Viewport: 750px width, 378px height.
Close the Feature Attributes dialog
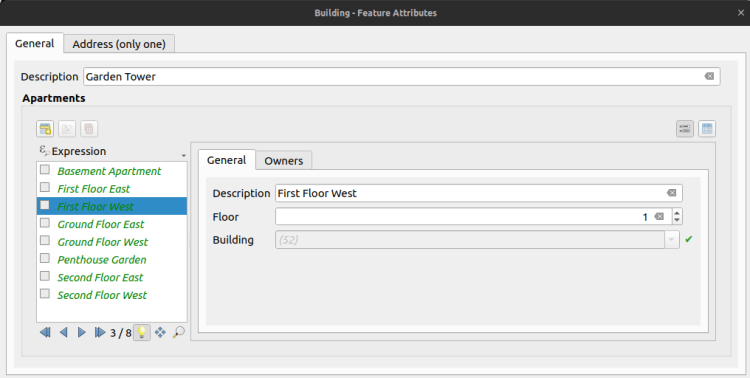click(x=741, y=13)
